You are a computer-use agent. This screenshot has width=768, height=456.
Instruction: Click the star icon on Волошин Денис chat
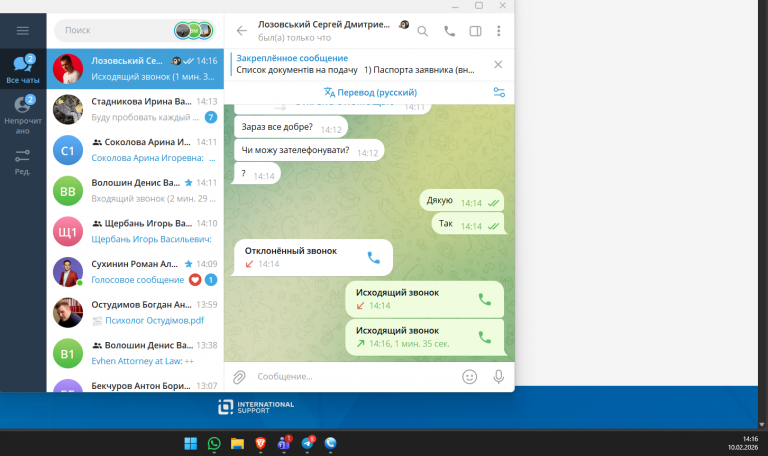[x=189, y=183]
